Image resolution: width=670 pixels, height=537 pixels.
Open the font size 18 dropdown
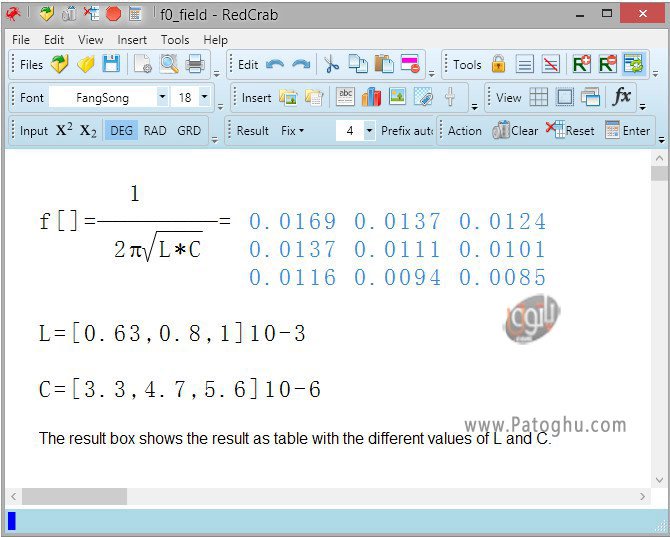click(204, 97)
